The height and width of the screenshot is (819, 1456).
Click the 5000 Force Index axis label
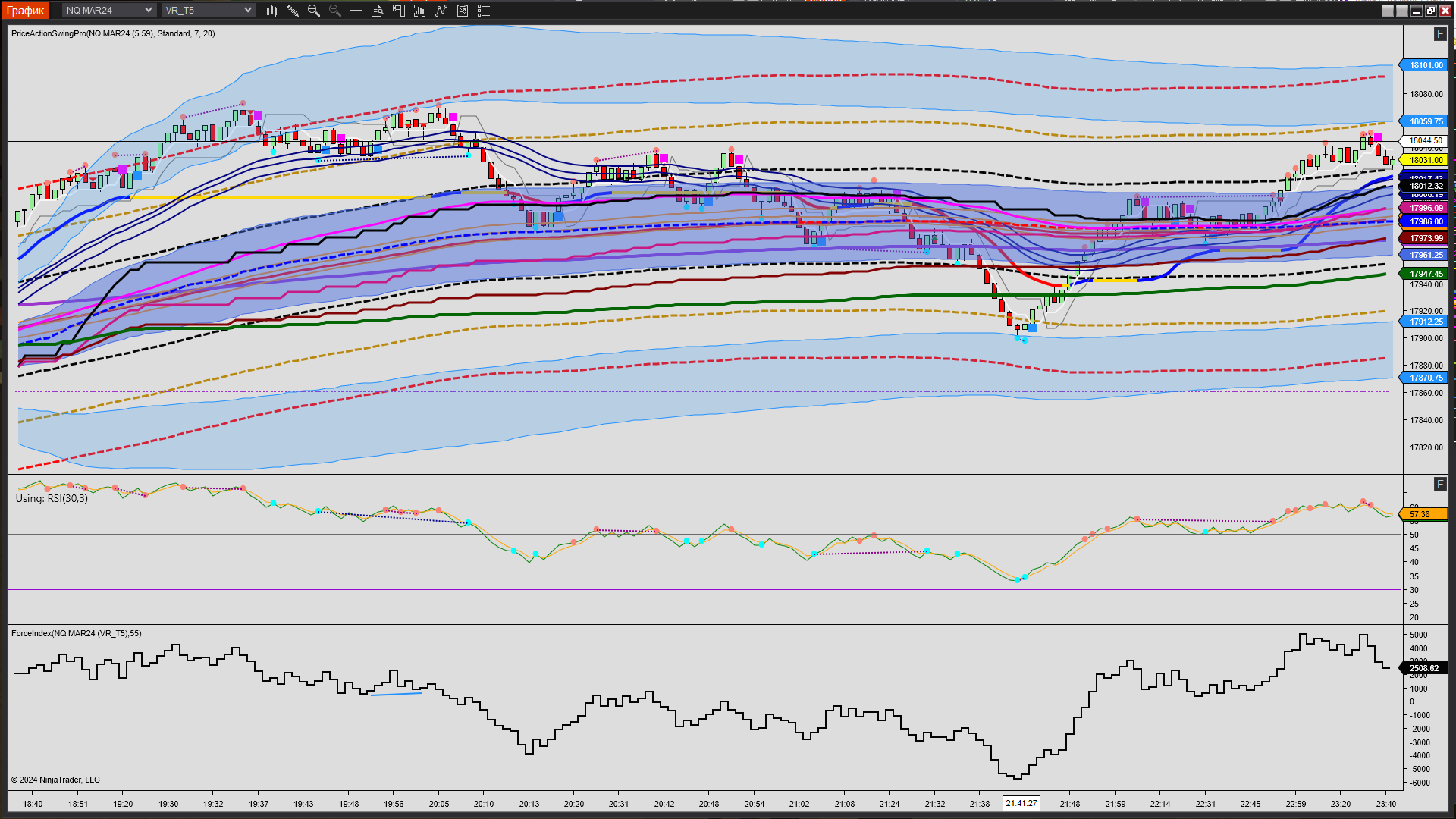tap(1419, 635)
